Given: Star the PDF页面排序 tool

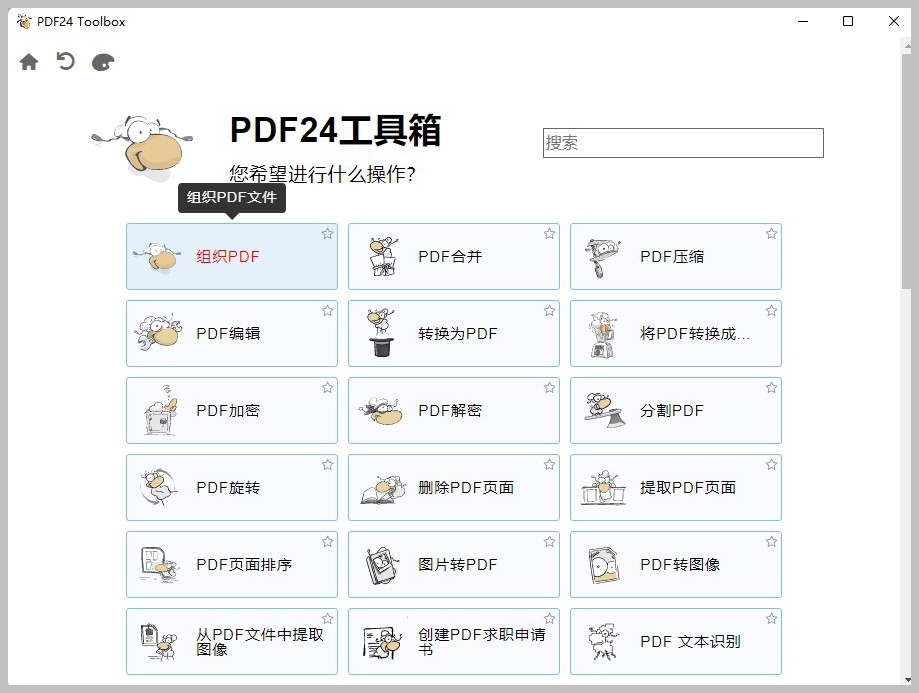Looking at the screenshot, I should click(327, 542).
